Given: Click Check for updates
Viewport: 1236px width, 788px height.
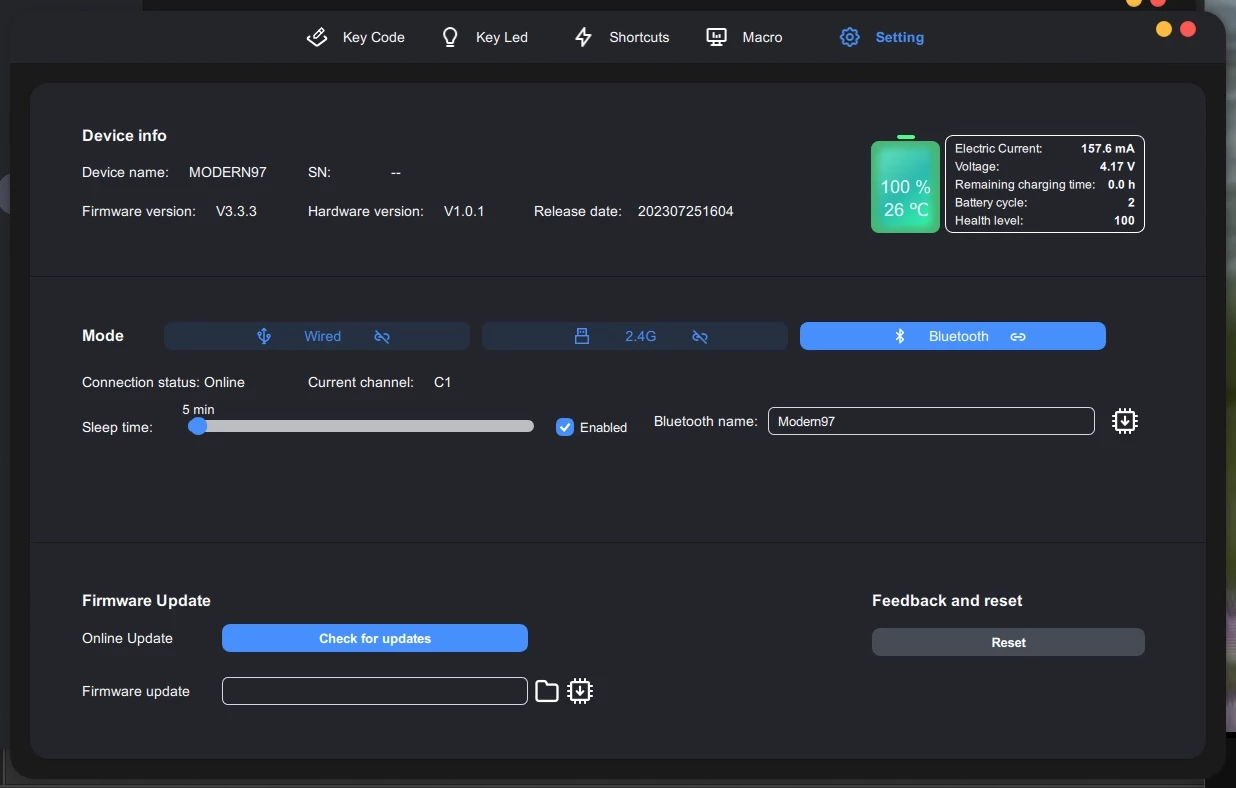Looking at the screenshot, I should coord(375,638).
